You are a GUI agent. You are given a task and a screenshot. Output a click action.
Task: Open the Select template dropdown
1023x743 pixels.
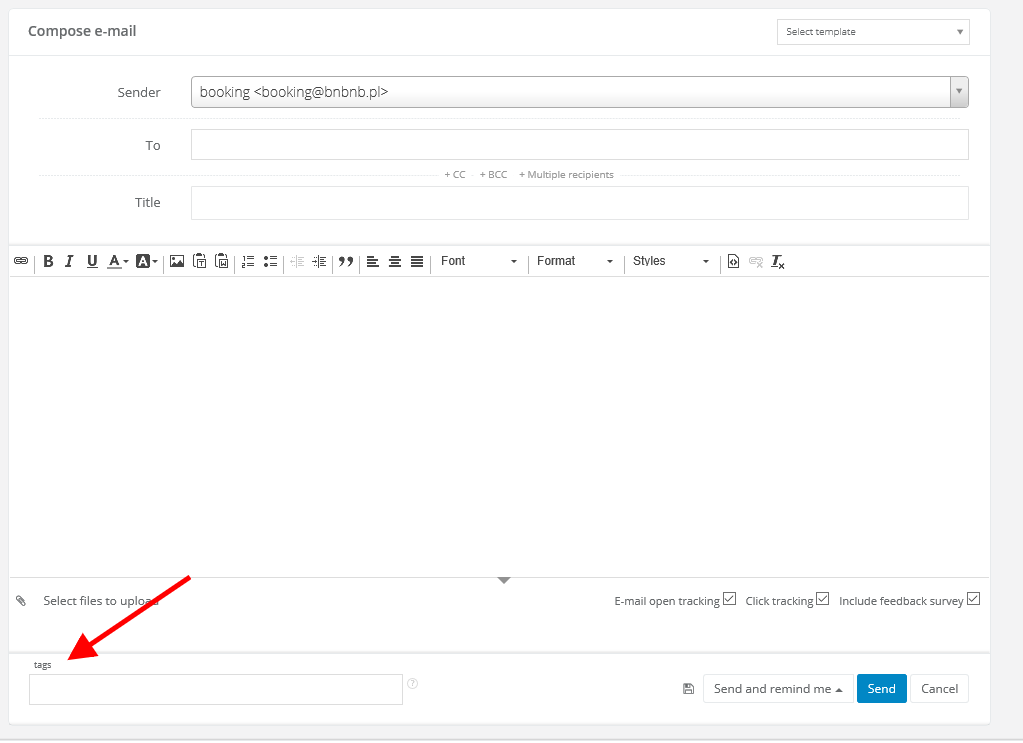(x=873, y=32)
